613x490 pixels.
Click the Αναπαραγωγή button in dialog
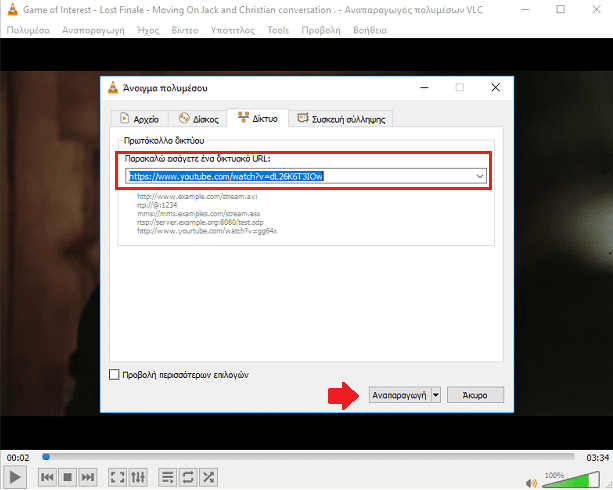[x=399, y=395]
